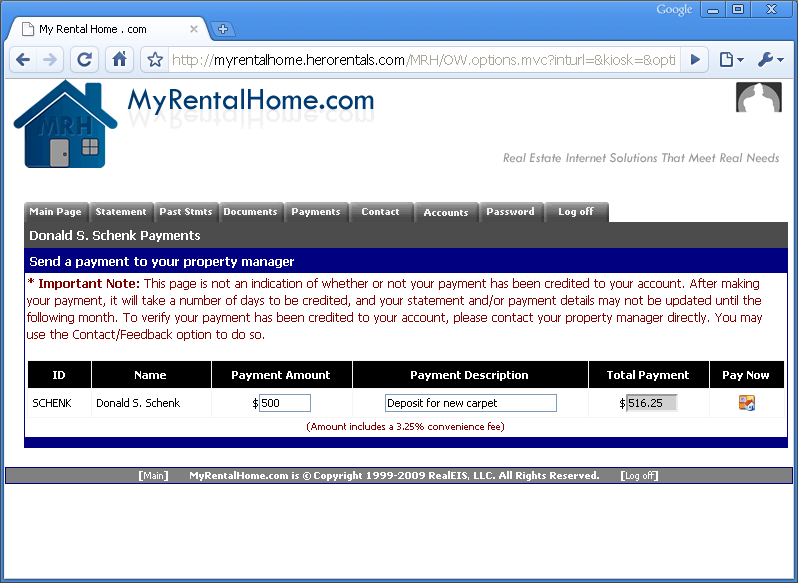
Task: Minimize the browser window
Action: 713,10
